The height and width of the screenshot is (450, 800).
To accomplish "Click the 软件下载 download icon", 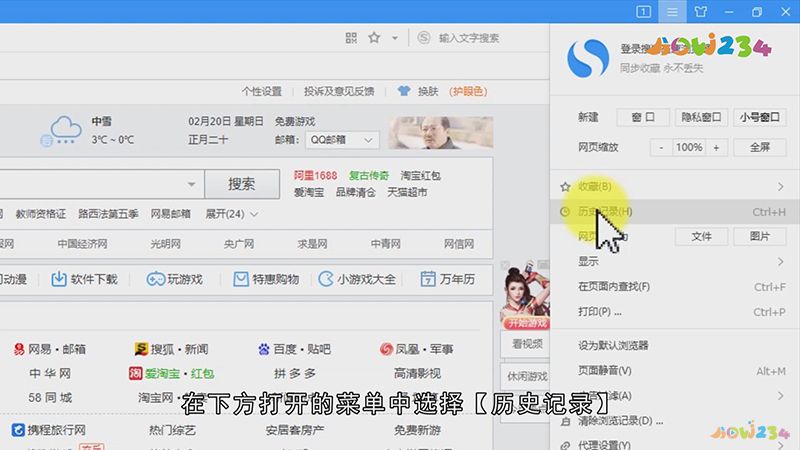I will click(59, 279).
